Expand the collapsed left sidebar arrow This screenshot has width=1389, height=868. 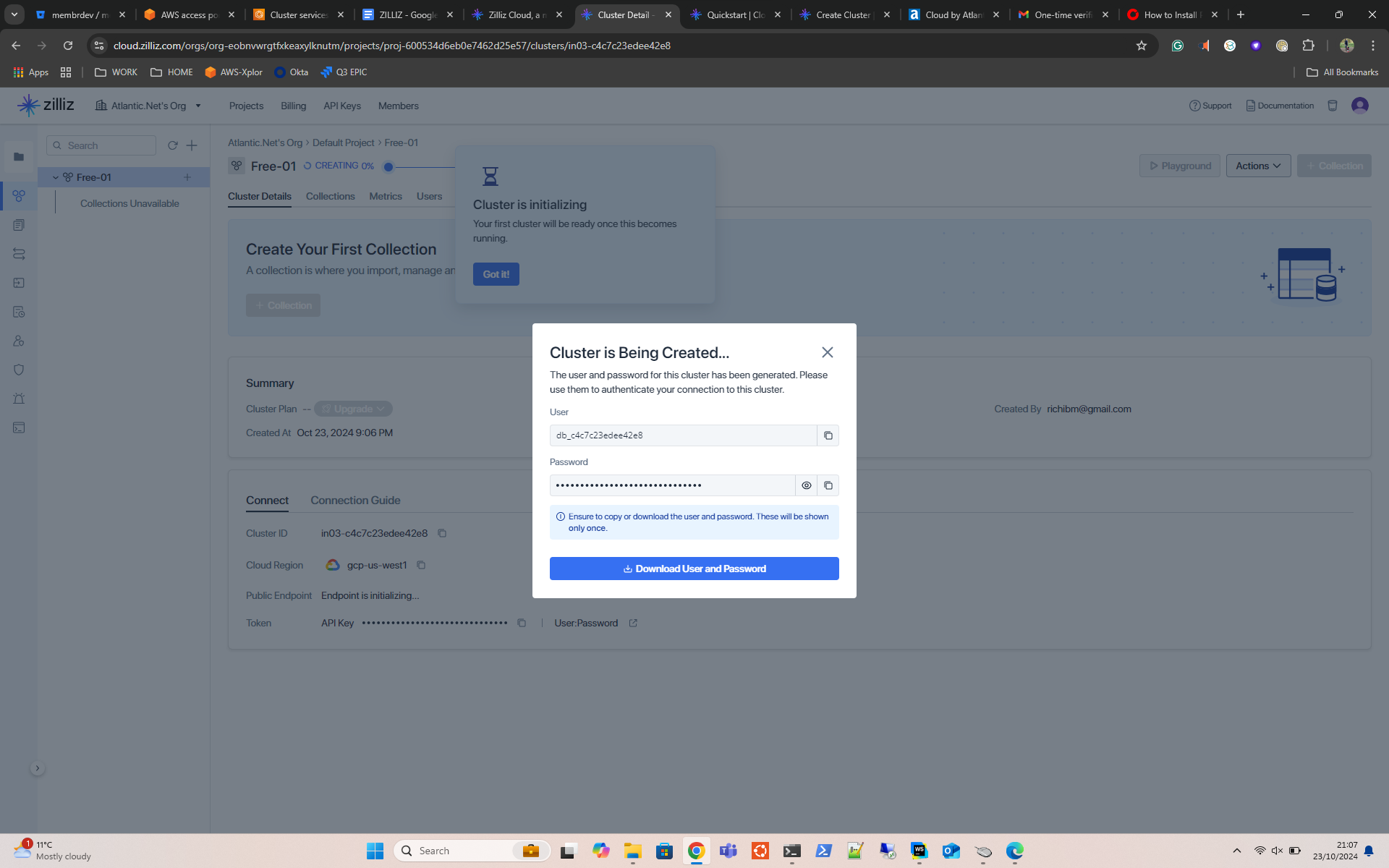(38, 768)
